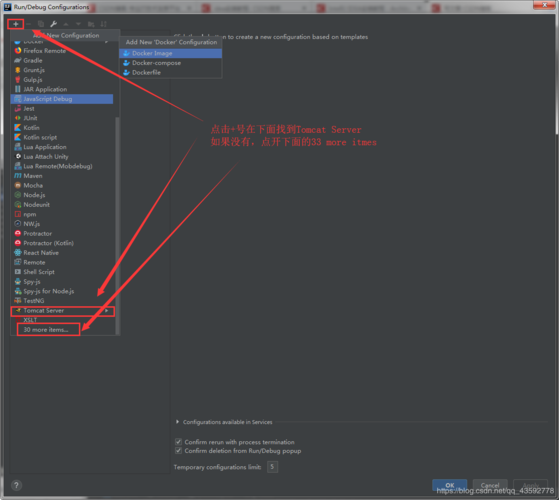Toggle Confirm deletion from Run/Debug popup
Image resolution: width=559 pixels, height=500 pixels.
tap(178, 451)
